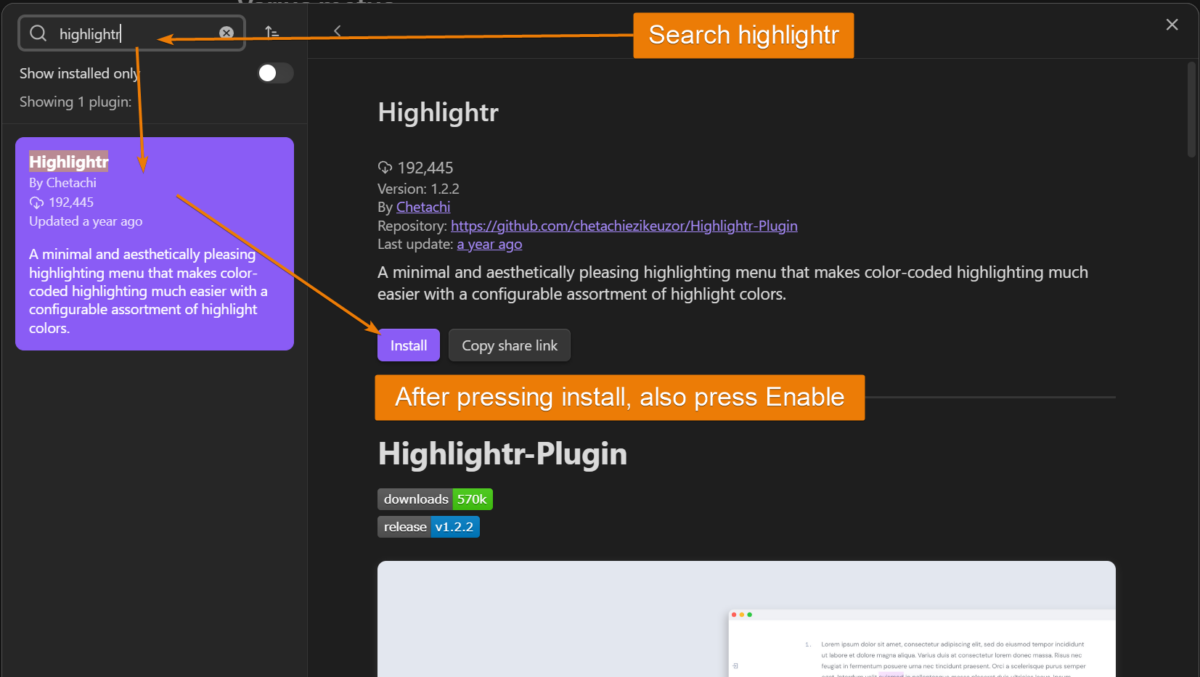Click the Highlightr preview screenshot image
Viewport: 1200px width, 677px height.
pyautogui.click(x=745, y=620)
